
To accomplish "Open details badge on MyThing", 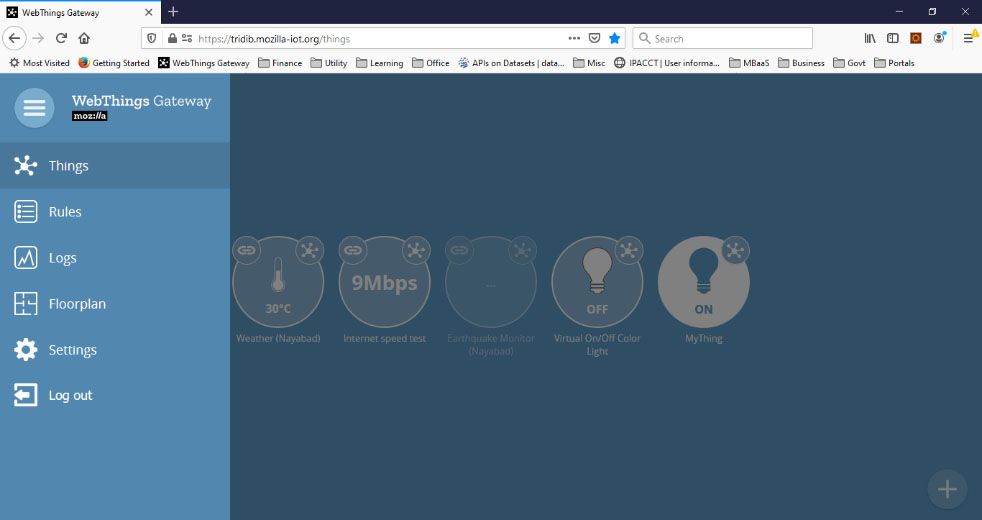I will pyautogui.click(x=735, y=251).
